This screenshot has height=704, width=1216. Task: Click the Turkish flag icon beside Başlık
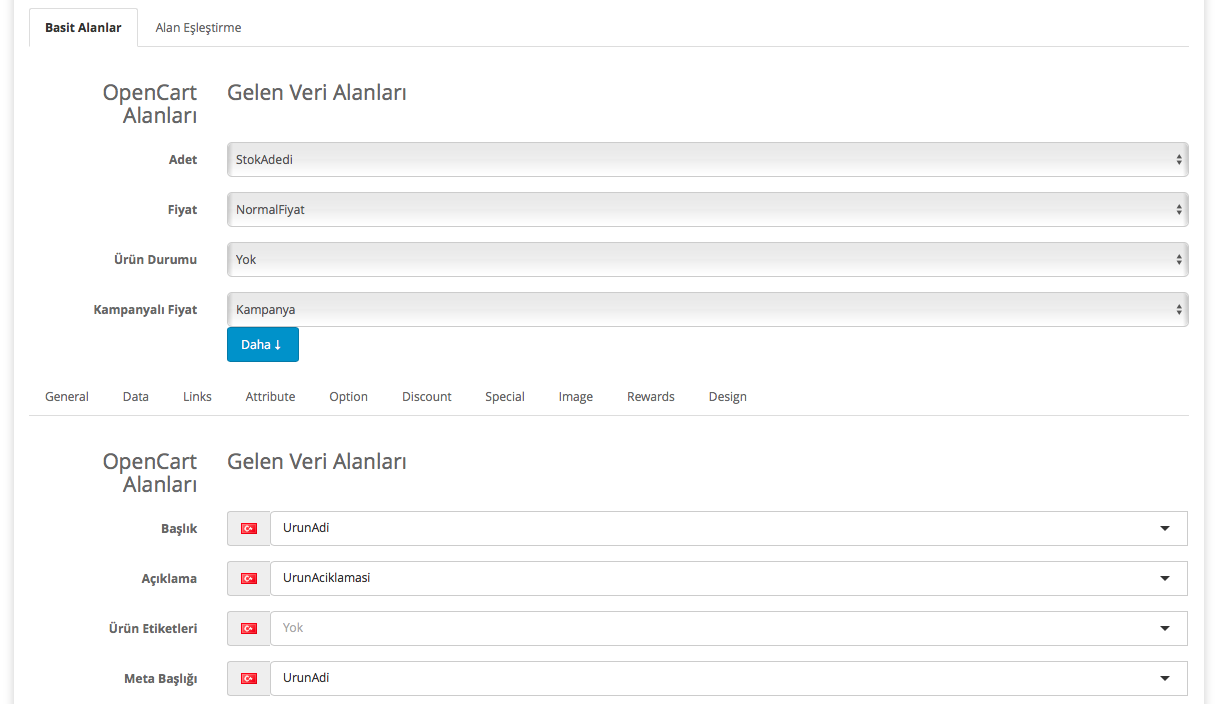pyautogui.click(x=249, y=528)
